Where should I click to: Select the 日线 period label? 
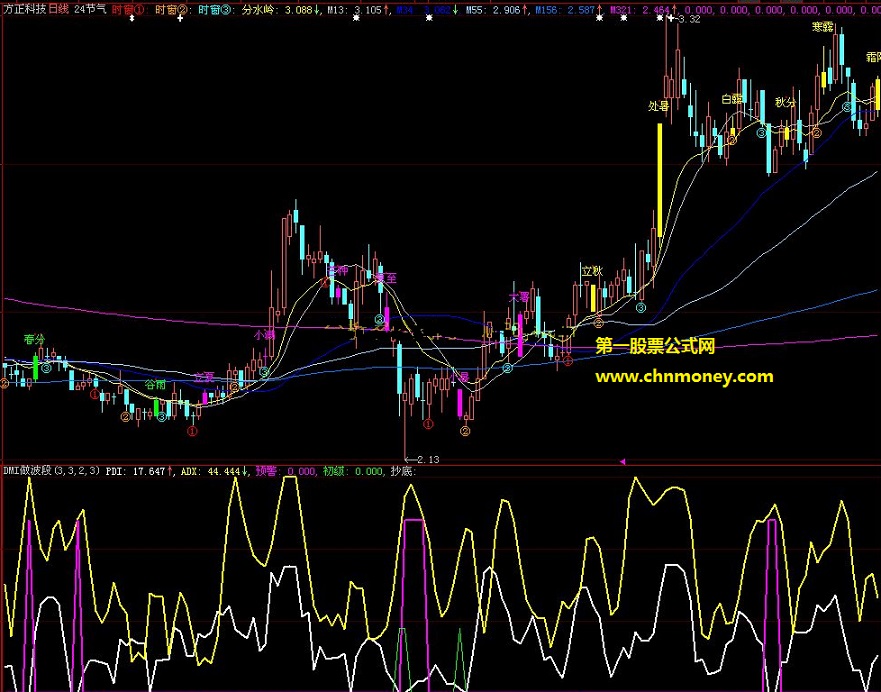[58, 10]
